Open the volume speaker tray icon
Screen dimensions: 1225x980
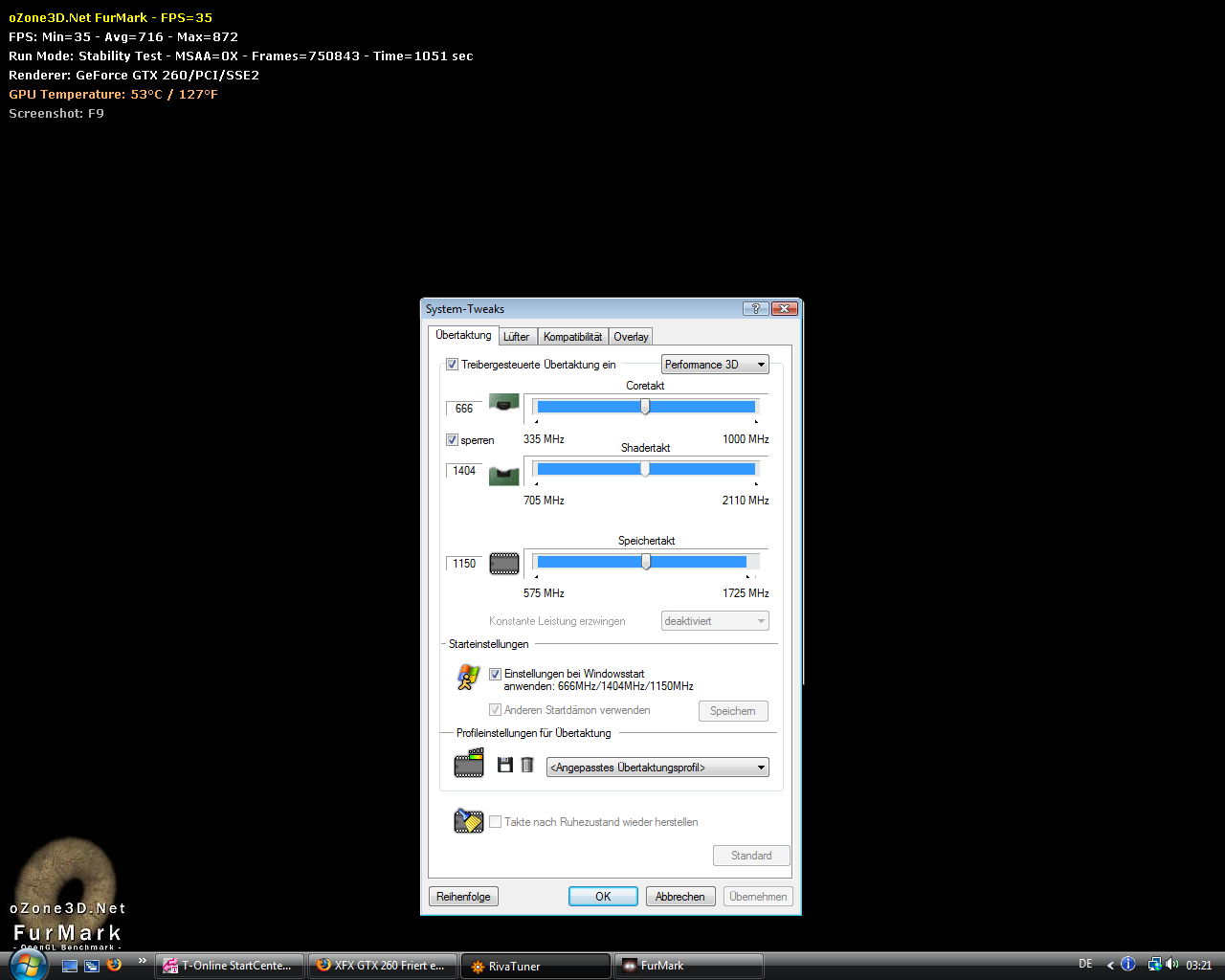point(1172,965)
